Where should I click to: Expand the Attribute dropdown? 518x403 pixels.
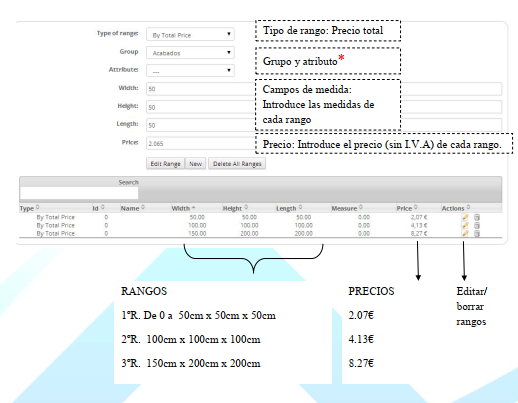pos(190,71)
